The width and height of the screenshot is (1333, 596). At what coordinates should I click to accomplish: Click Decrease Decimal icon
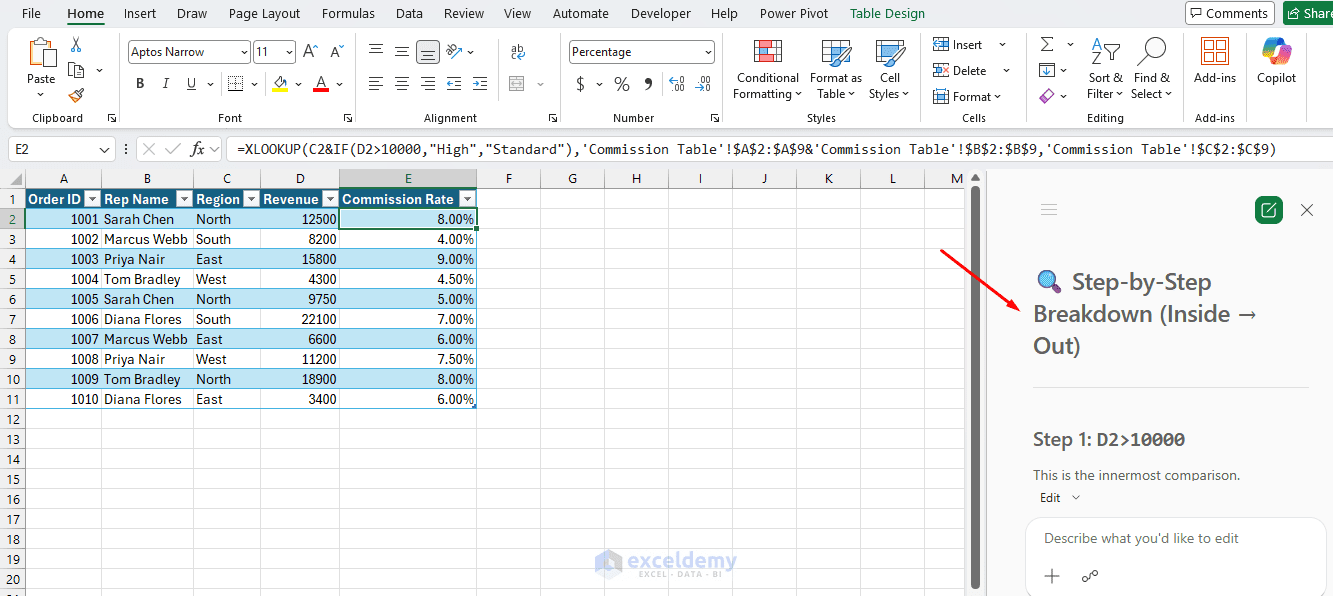click(x=704, y=84)
